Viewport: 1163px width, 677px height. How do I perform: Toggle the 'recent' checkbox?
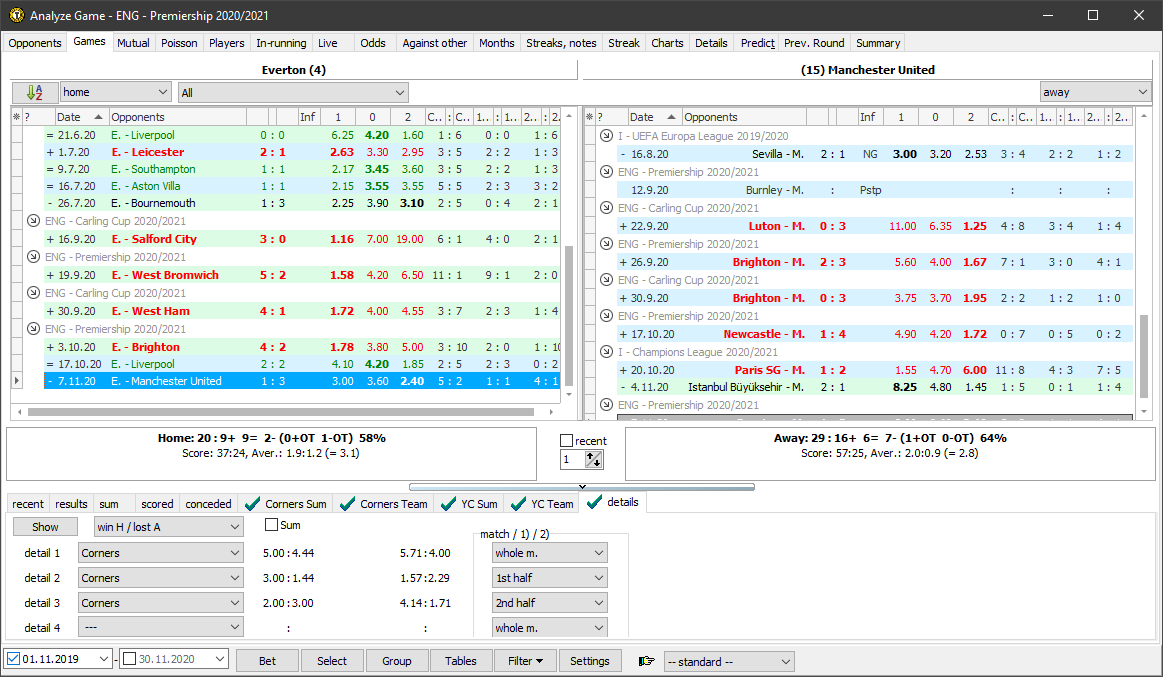567,441
